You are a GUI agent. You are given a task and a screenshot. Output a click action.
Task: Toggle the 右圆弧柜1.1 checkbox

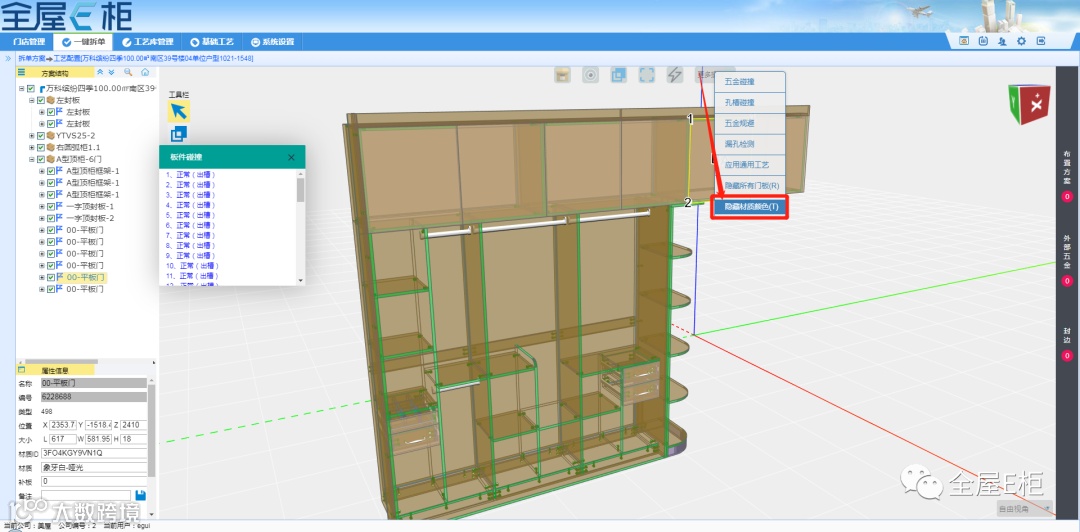41,147
